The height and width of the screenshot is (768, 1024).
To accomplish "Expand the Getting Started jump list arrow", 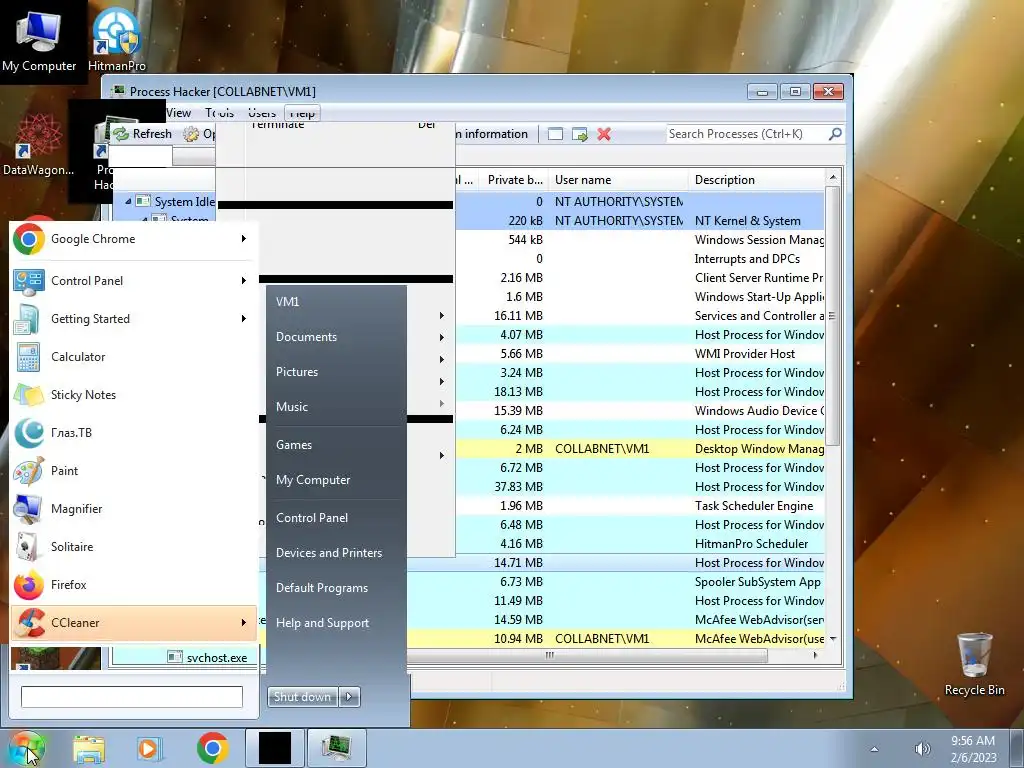I will (244, 319).
